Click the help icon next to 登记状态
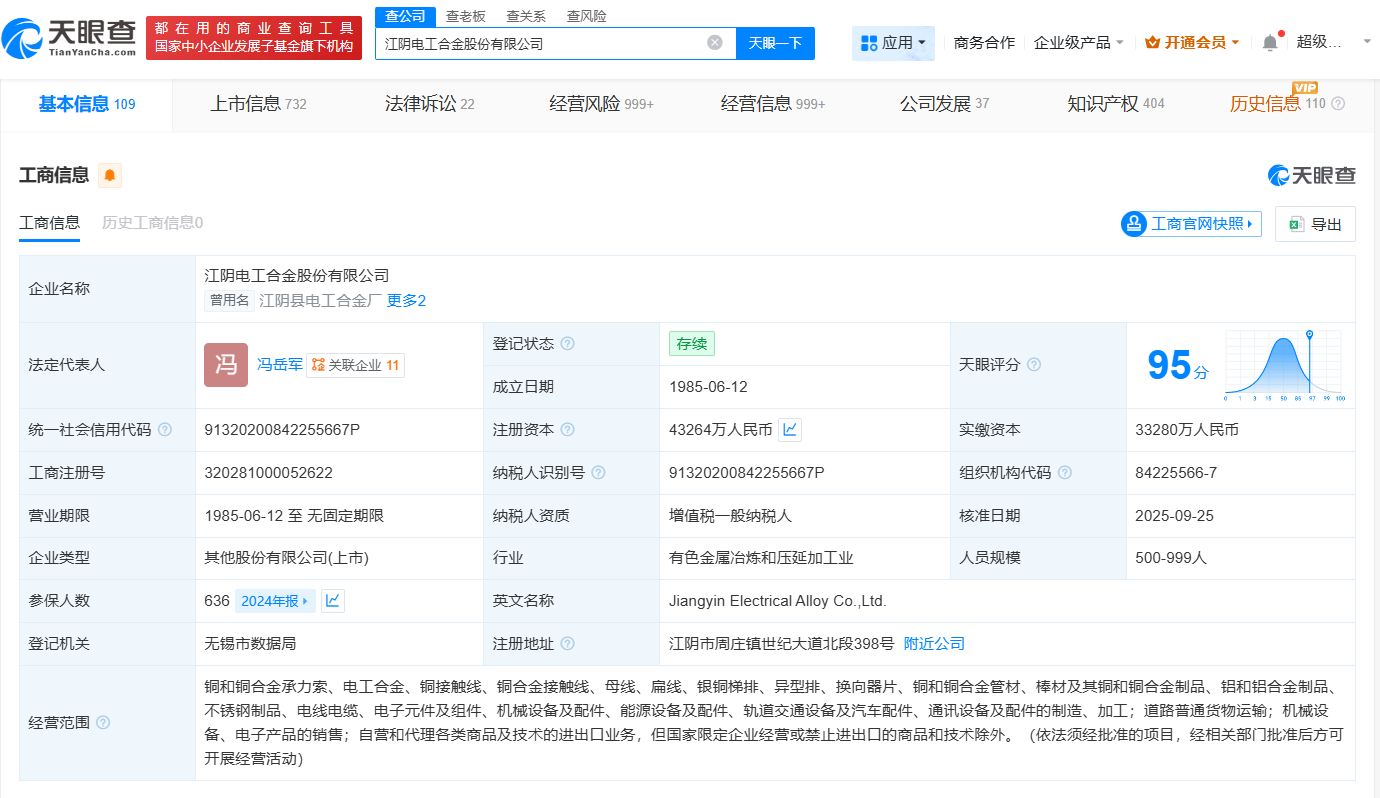 pos(567,344)
